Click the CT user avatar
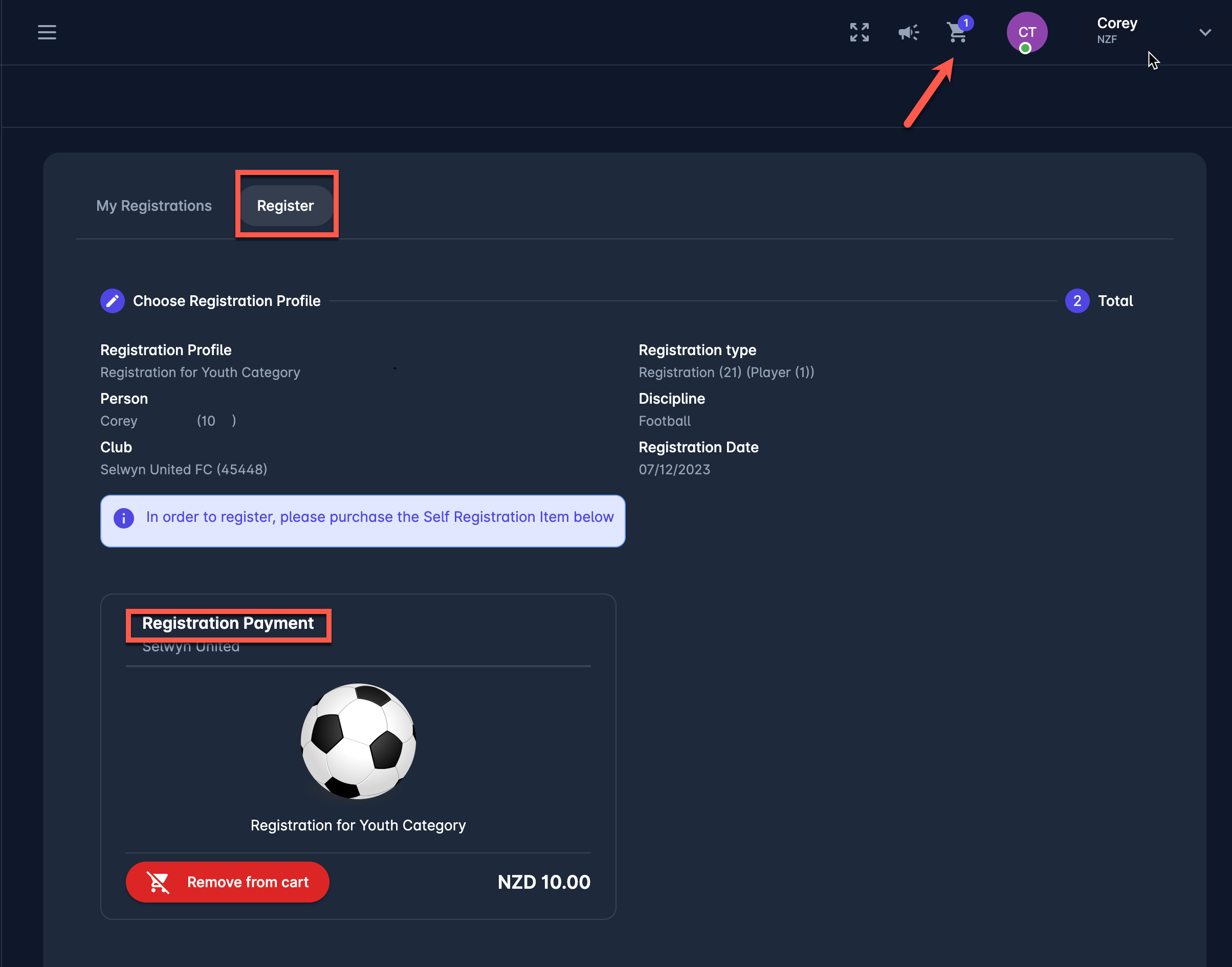Image resolution: width=1232 pixels, height=967 pixels. [x=1026, y=32]
